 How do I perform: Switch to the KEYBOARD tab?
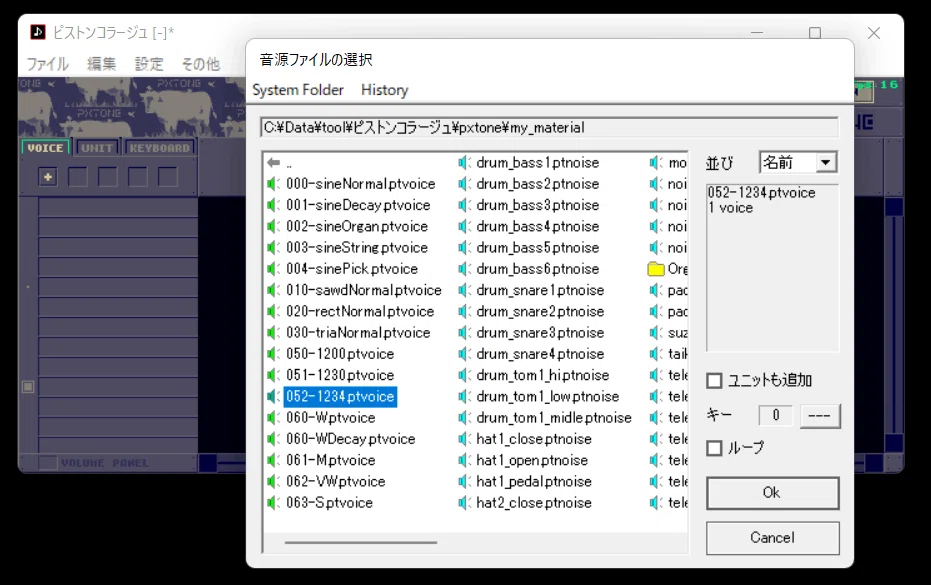tap(159, 148)
